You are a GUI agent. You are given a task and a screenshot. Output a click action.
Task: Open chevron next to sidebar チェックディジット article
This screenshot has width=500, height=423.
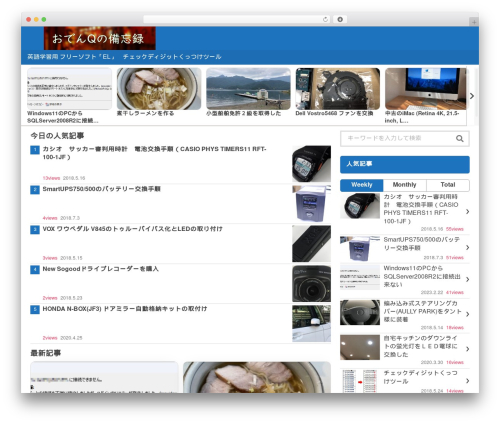click(468, 381)
